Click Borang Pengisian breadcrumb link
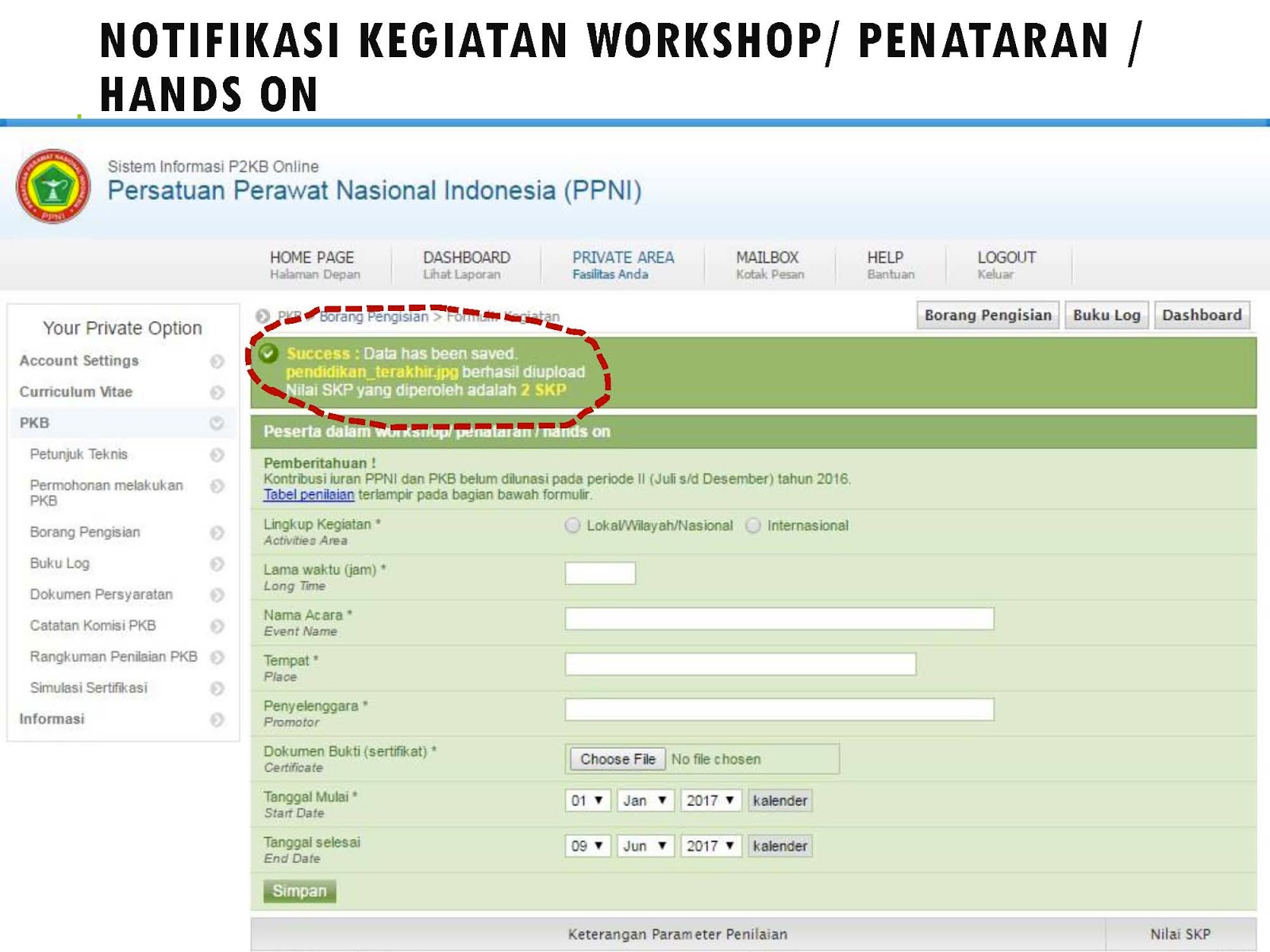This screenshot has width=1270, height=952. click(x=373, y=317)
